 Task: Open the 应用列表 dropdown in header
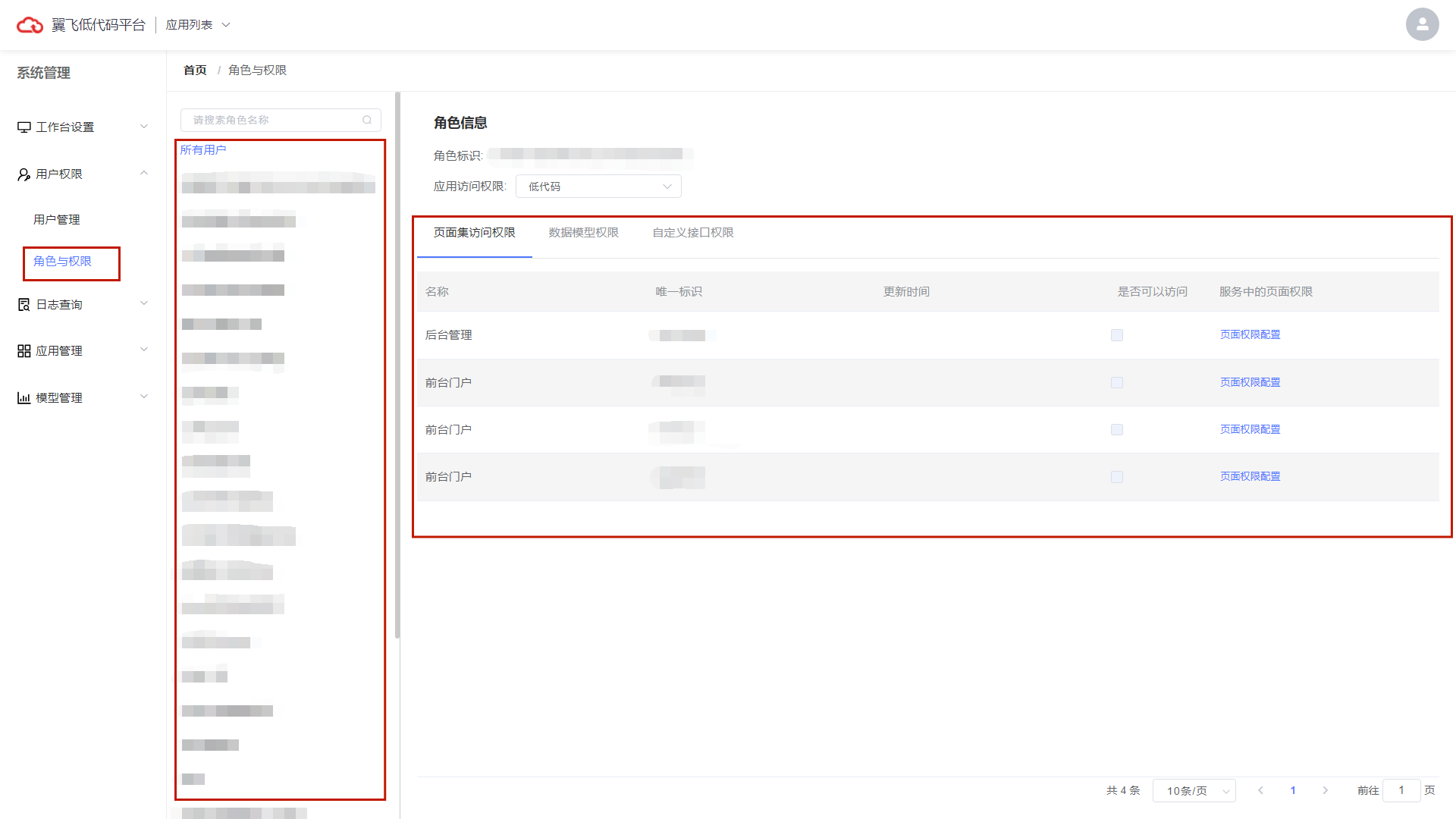click(x=198, y=25)
